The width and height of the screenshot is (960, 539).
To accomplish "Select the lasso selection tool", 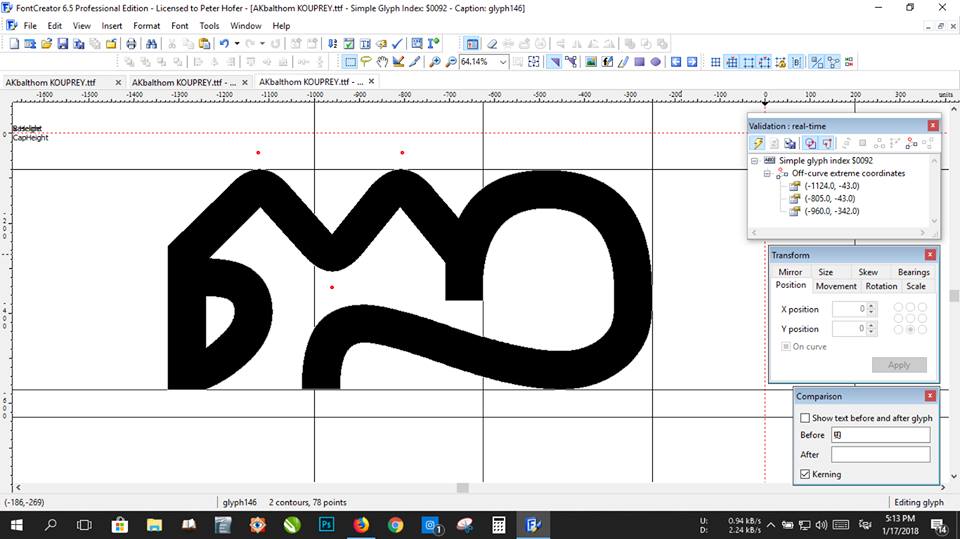I will point(366,62).
